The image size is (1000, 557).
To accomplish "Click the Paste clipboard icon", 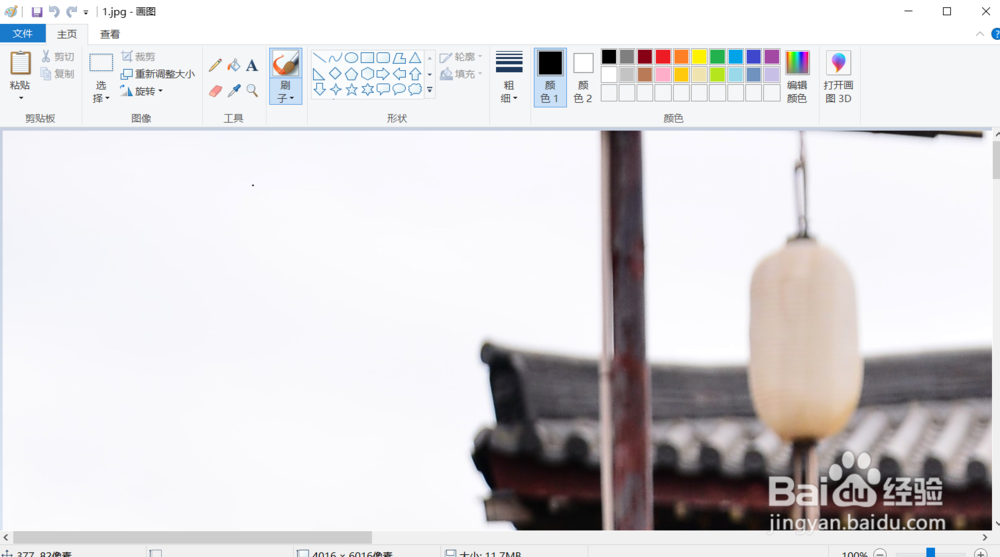I will point(20,63).
